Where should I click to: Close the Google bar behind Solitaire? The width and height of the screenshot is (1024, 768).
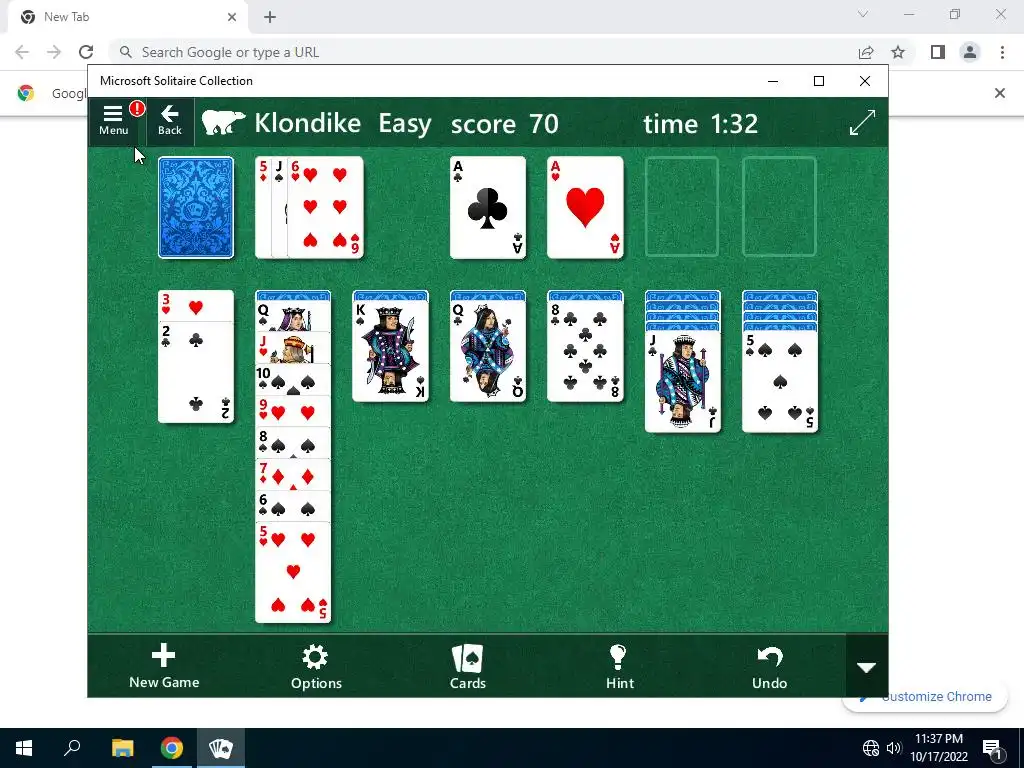[x=1000, y=93]
